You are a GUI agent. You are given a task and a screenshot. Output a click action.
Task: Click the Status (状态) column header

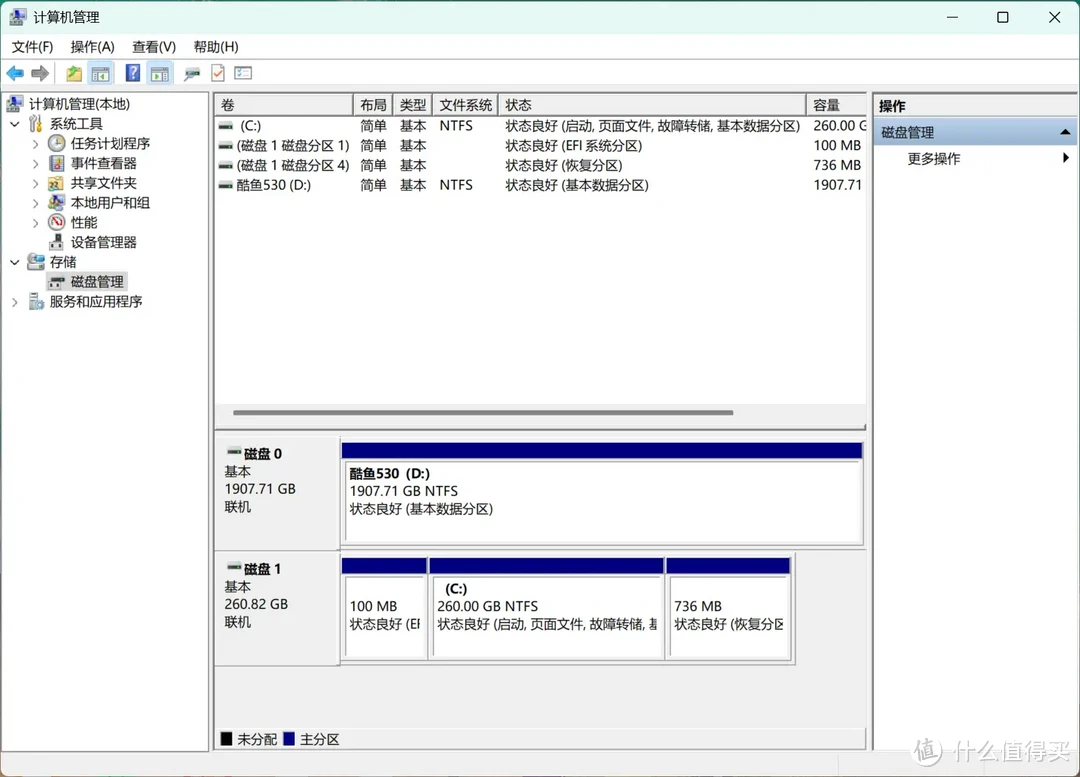coord(652,105)
